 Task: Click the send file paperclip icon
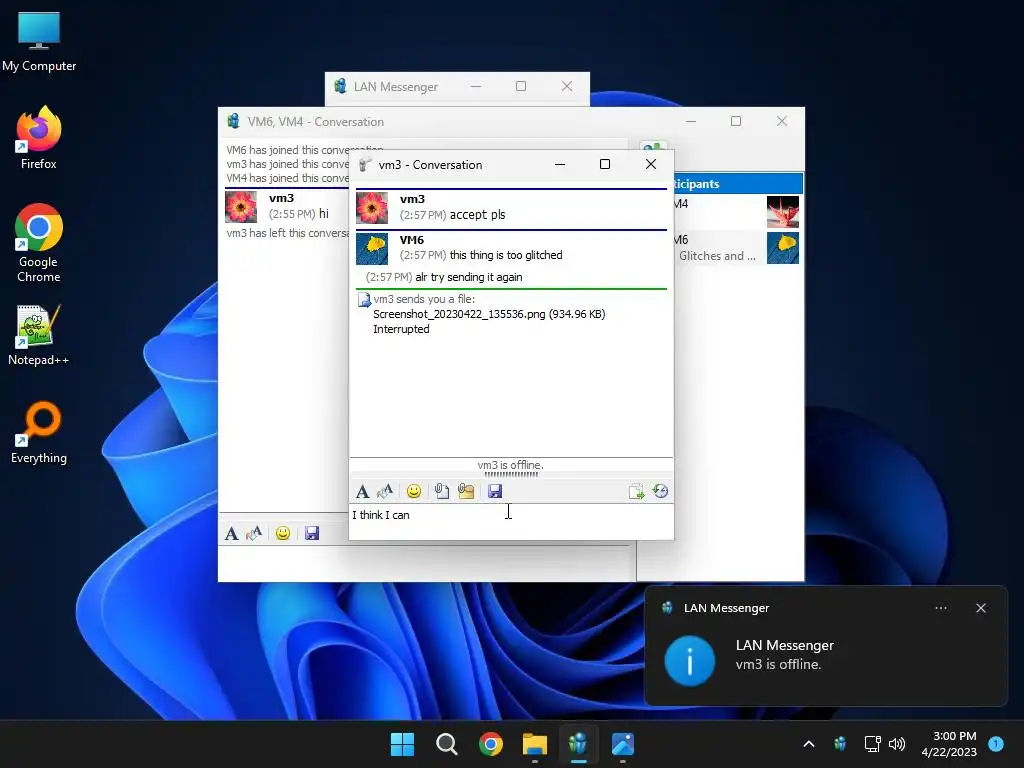(x=441, y=491)
